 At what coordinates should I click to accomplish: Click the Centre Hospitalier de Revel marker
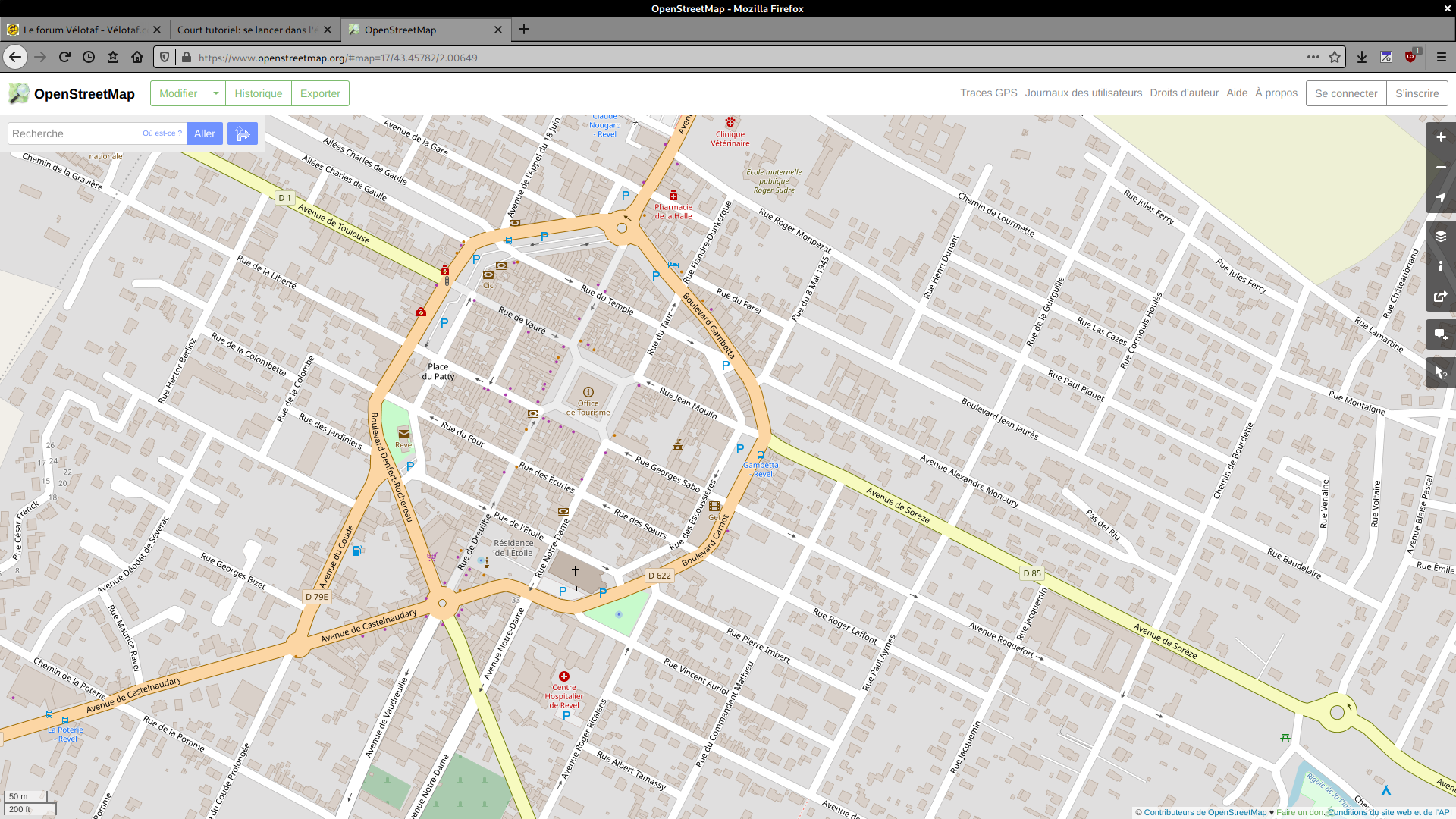(x=564, y=676)
